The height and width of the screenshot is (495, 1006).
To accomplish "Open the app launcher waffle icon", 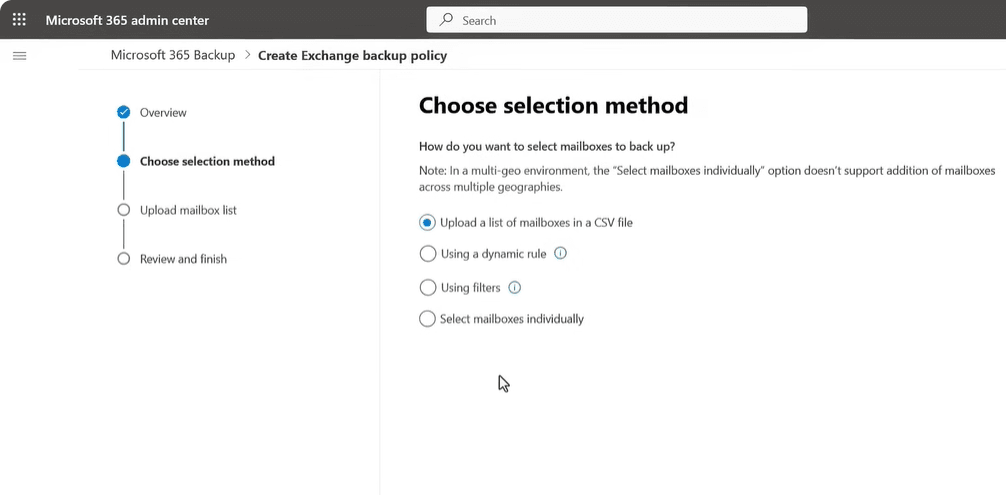I will click(x=19, y=20).
